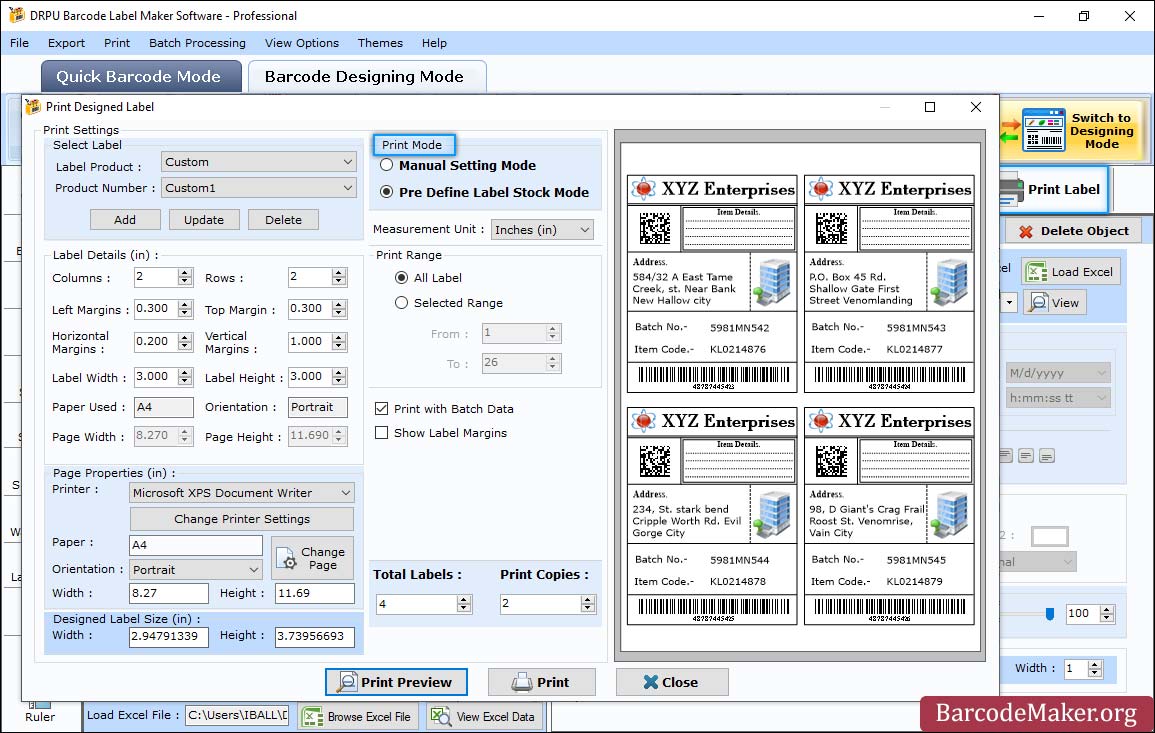Image resolution: width=1155 pixels, height=733 pixels.
Task: Open the Printer selection dropdown
Action: tap(242, 493)
